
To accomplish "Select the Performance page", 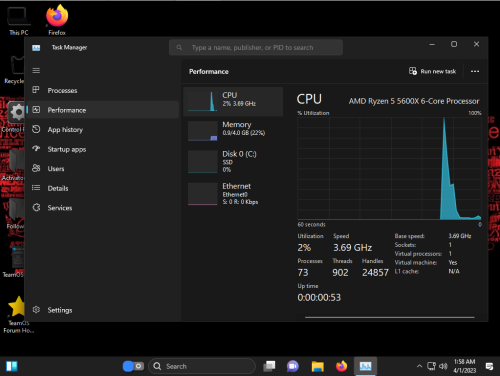I will coord(103,110).
